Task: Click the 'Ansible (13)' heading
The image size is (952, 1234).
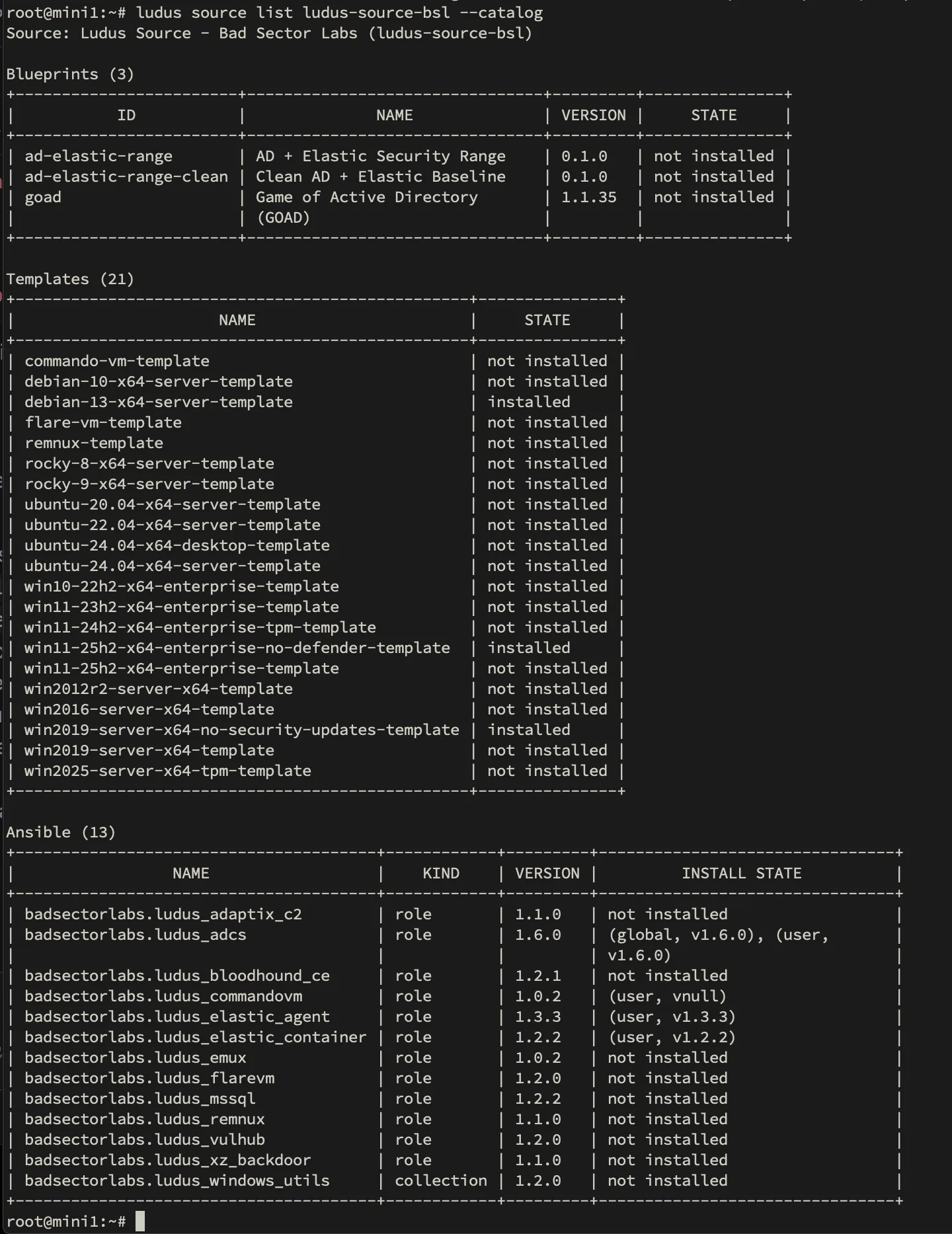Action: 61,833
